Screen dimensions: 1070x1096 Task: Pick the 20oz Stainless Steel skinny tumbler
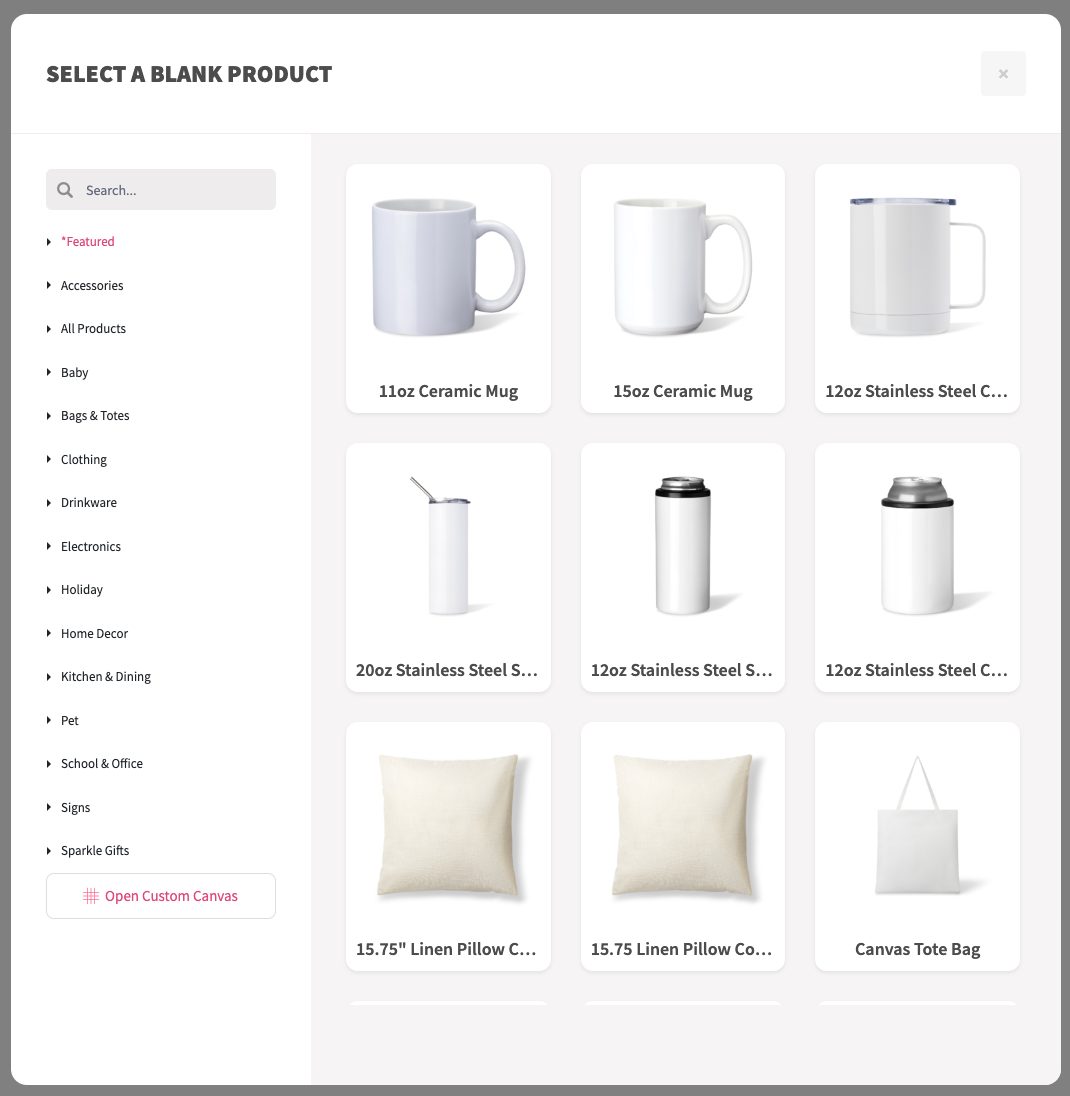pos(448,567)
